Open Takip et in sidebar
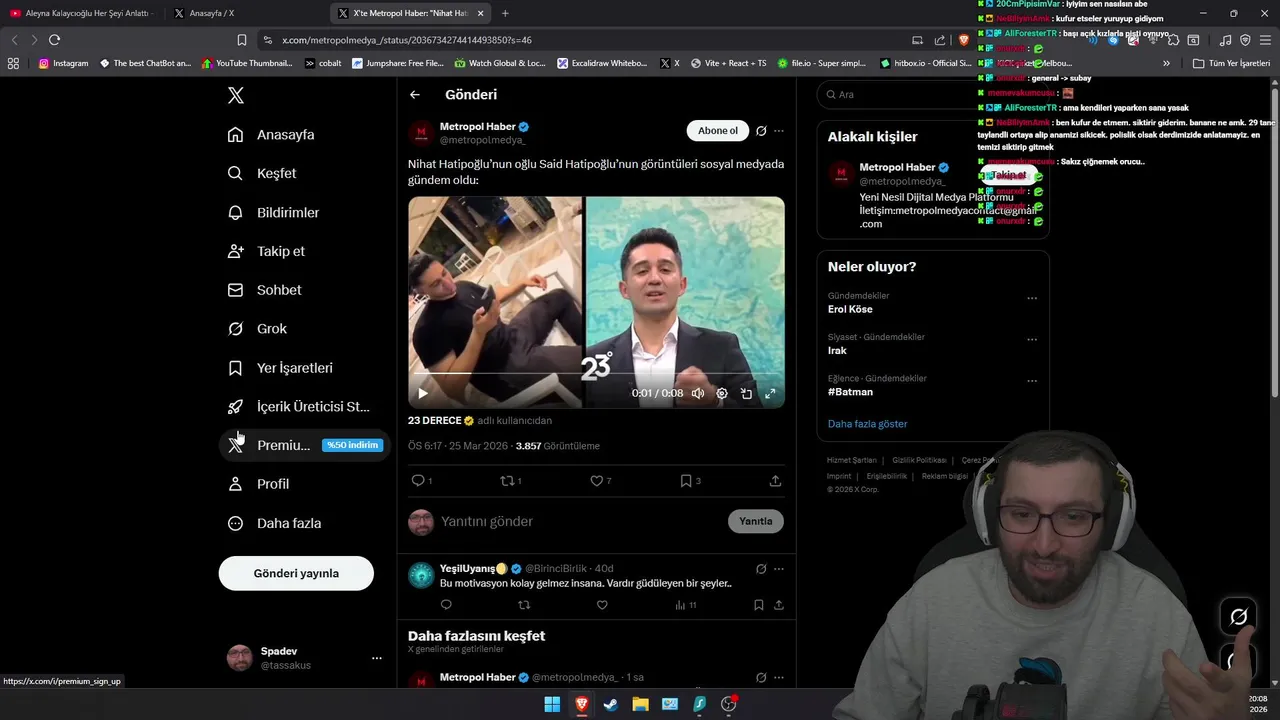 click(x=266, y=251)
